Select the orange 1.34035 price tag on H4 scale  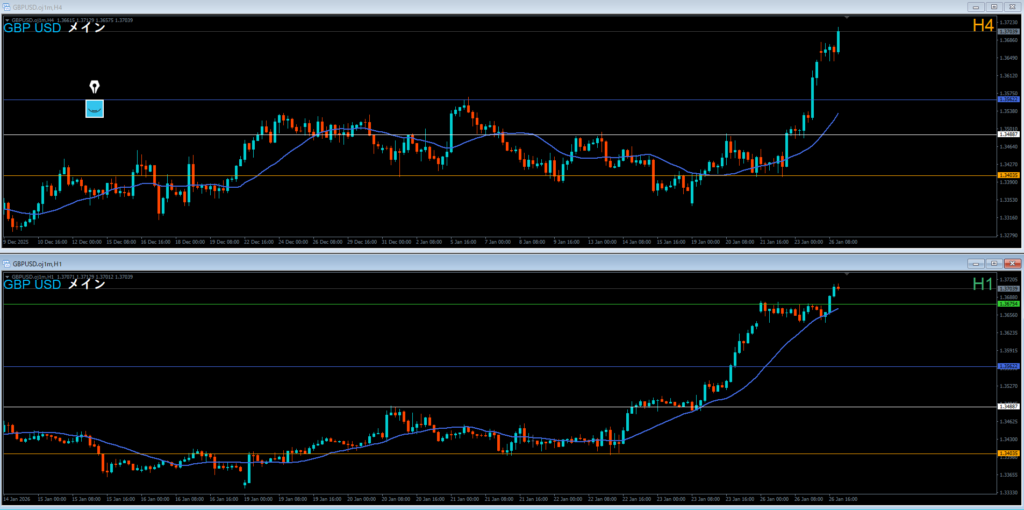(x=1009, y=175)
